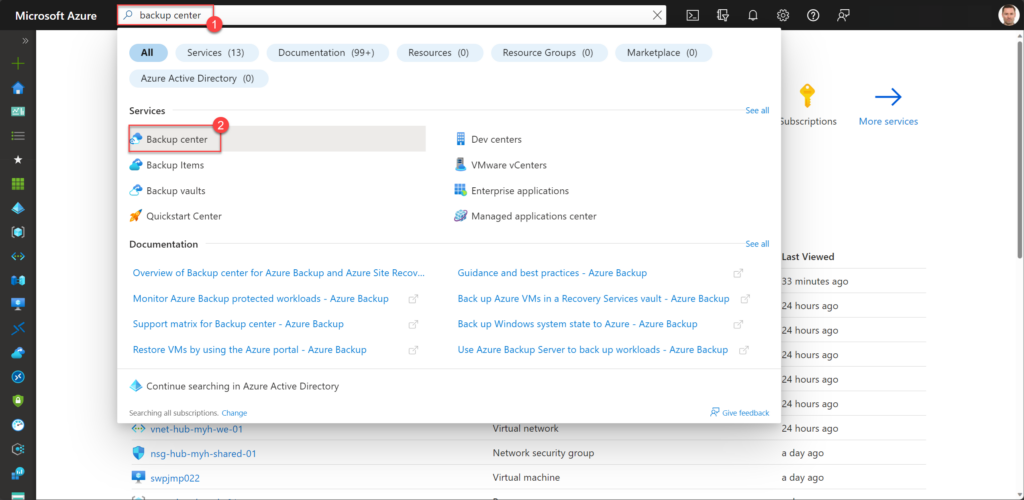Screen dimensions: 1024x500
Task: Open Guidance and best practices doc
Action: coord(552,273)
